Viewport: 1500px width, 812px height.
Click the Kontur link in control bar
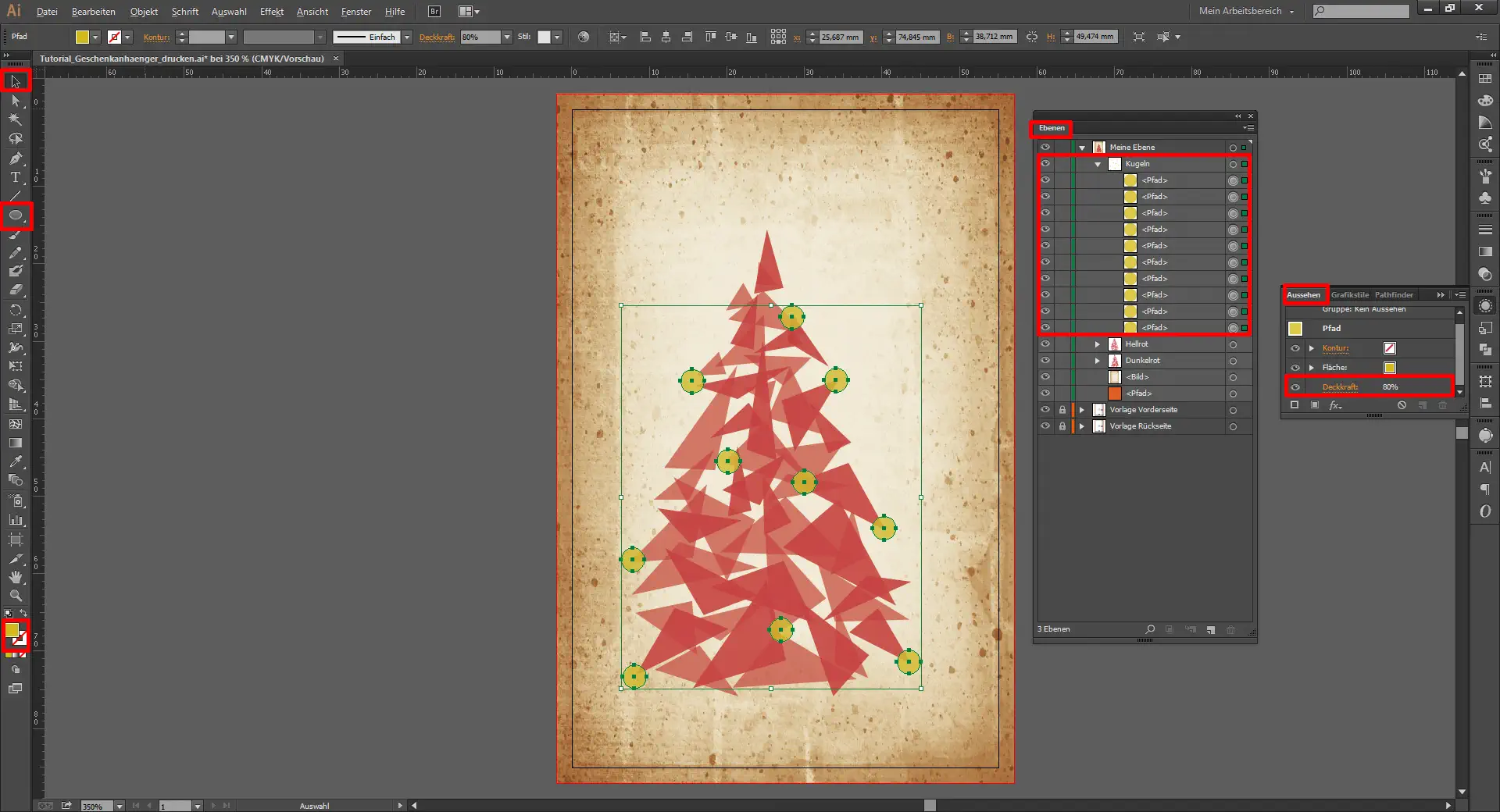point(156,37)
